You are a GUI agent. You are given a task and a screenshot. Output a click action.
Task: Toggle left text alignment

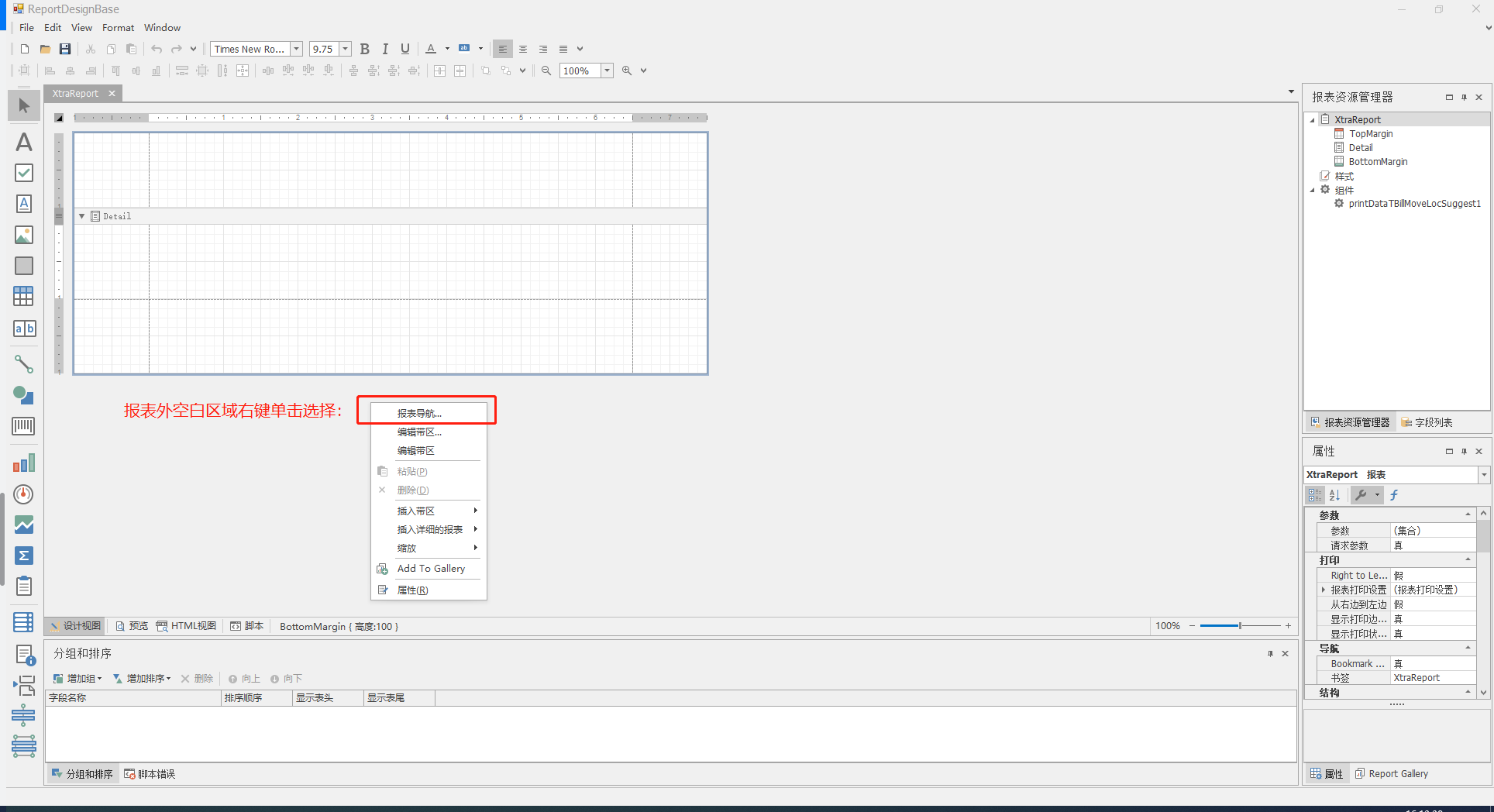coord(503,49)
